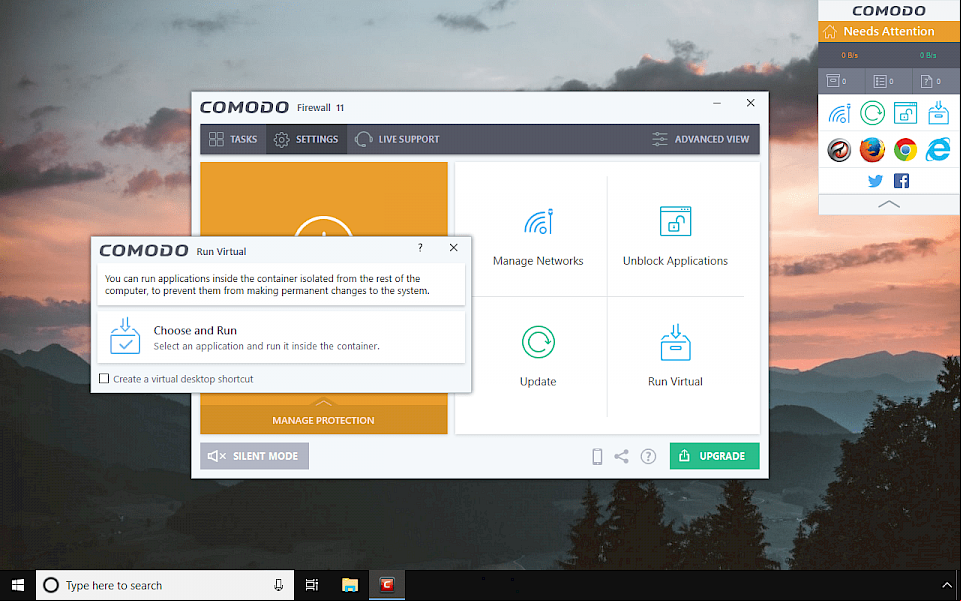Image resolution: width=961 pixels, height=601 pixels.
Task: Open the Tasks tab
Action: click(233, 139)
